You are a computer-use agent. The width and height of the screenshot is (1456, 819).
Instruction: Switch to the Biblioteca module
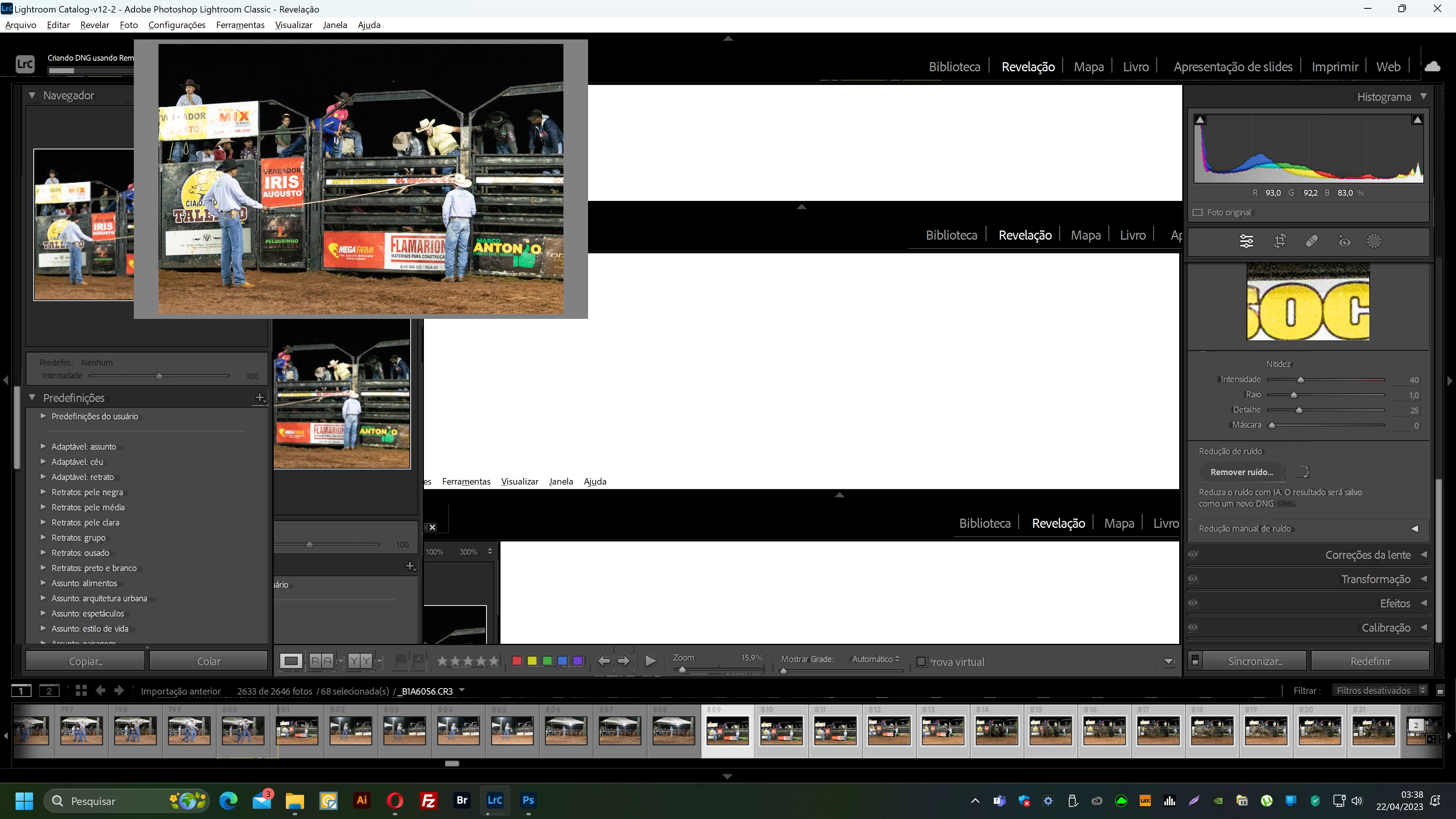(954, 67)
